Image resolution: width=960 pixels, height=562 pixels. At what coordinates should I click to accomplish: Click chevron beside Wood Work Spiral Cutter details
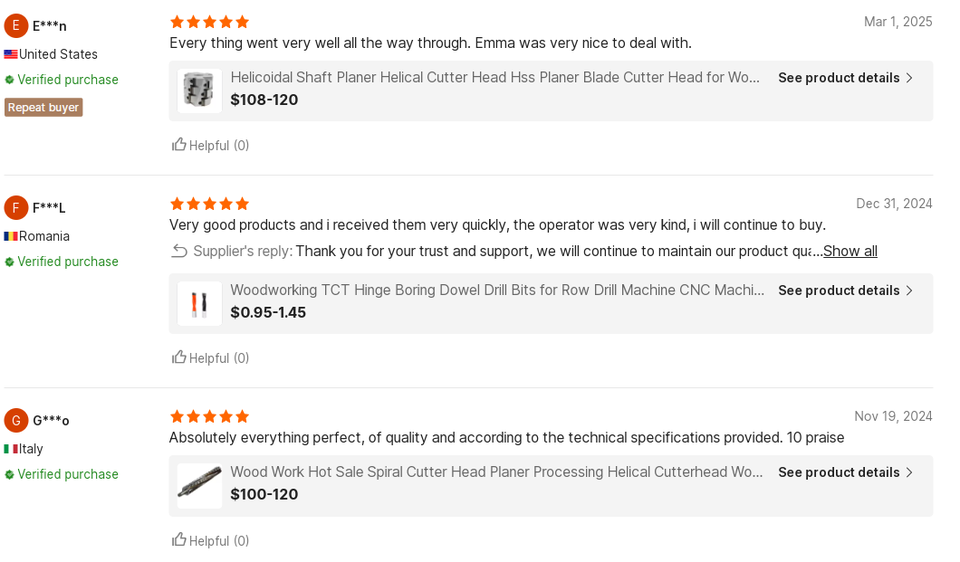tap(909, 473)
